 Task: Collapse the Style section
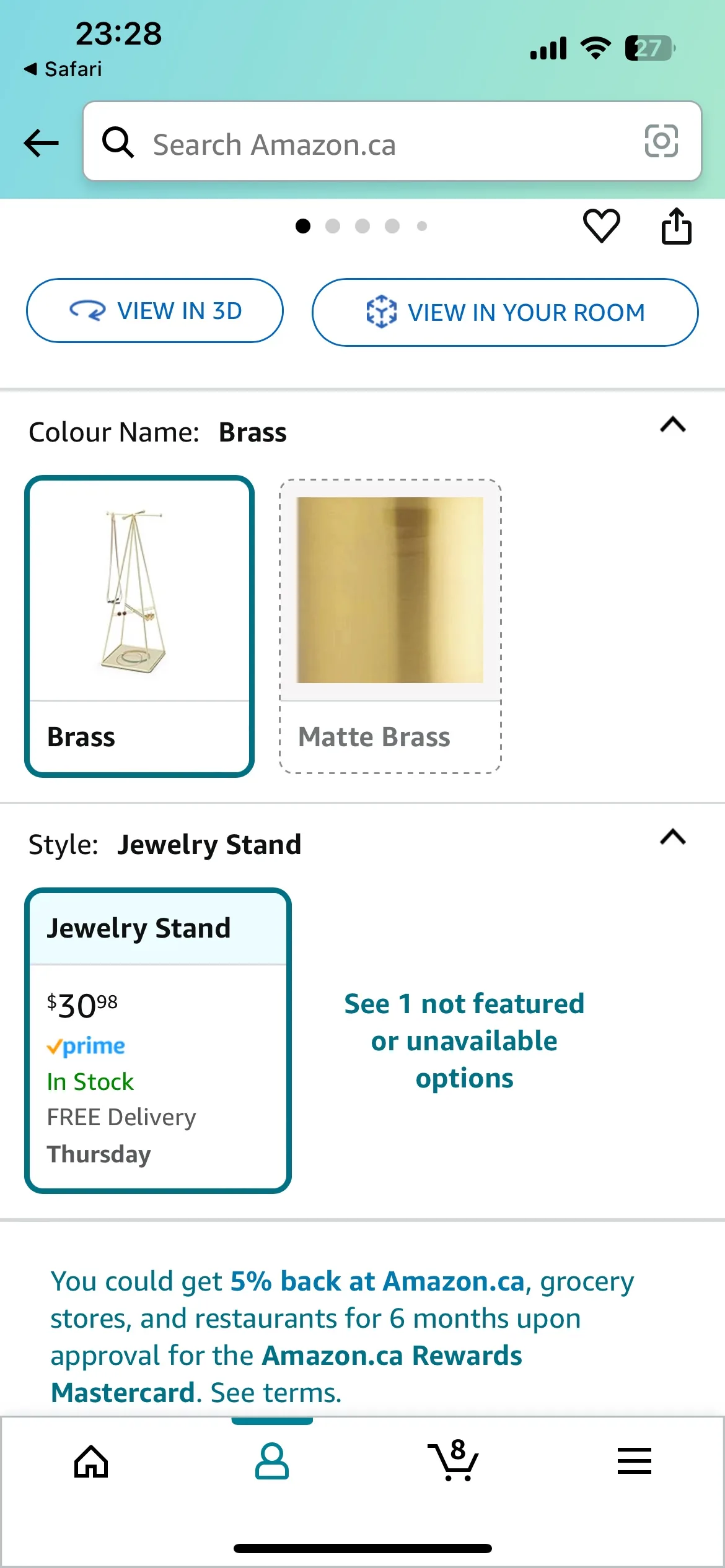tap(674, 838)
